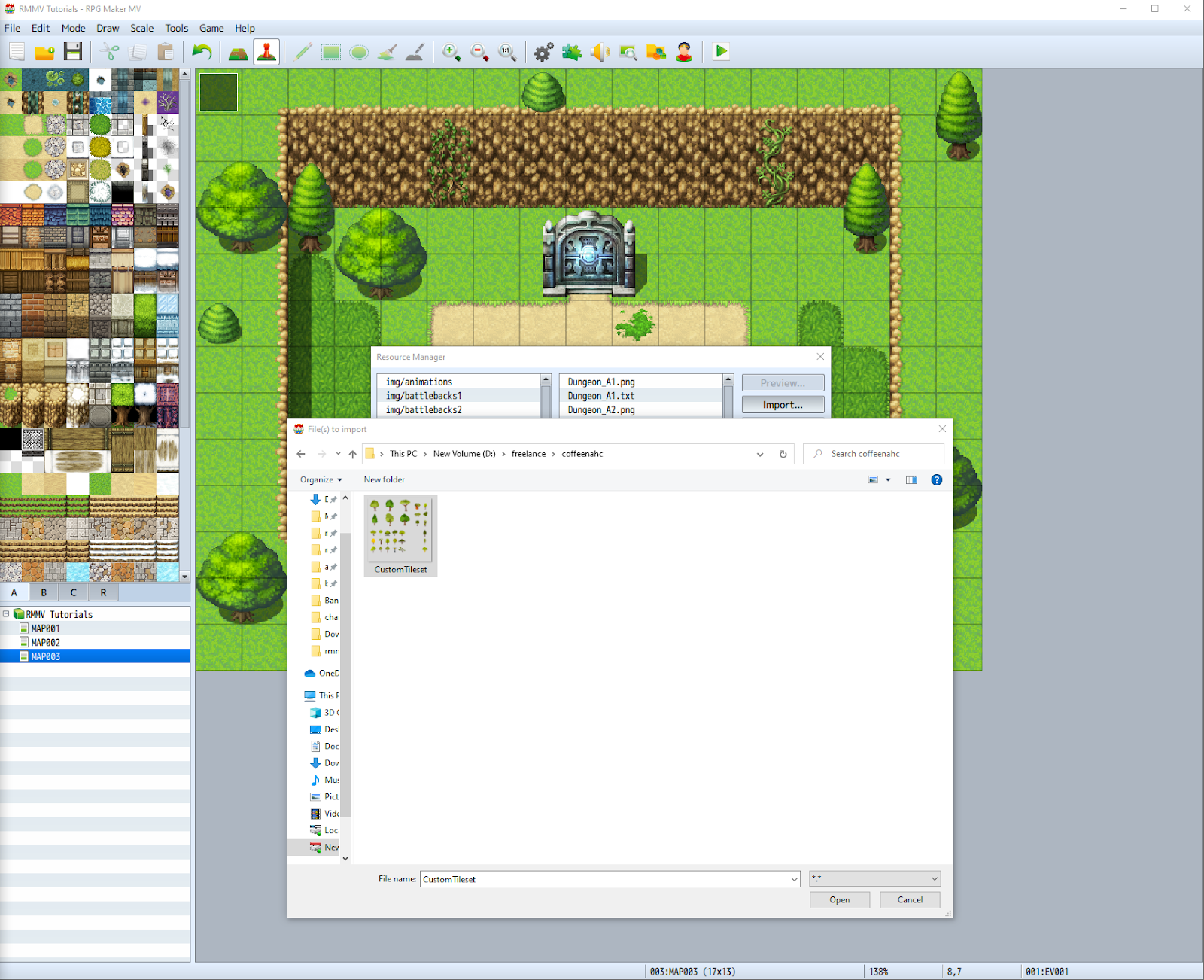
Task: Open the file type filter dropdown
Action: (x=874, y=878)
